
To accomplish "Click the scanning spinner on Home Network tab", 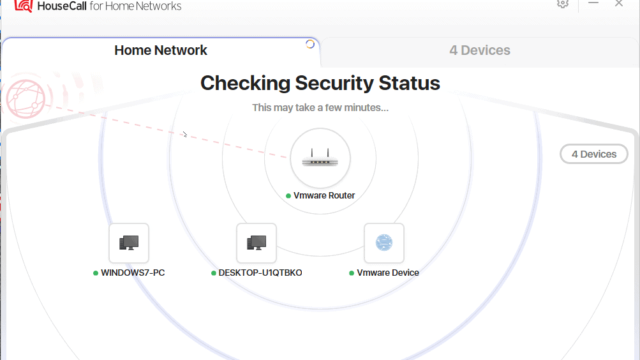I will coord(310,44).
